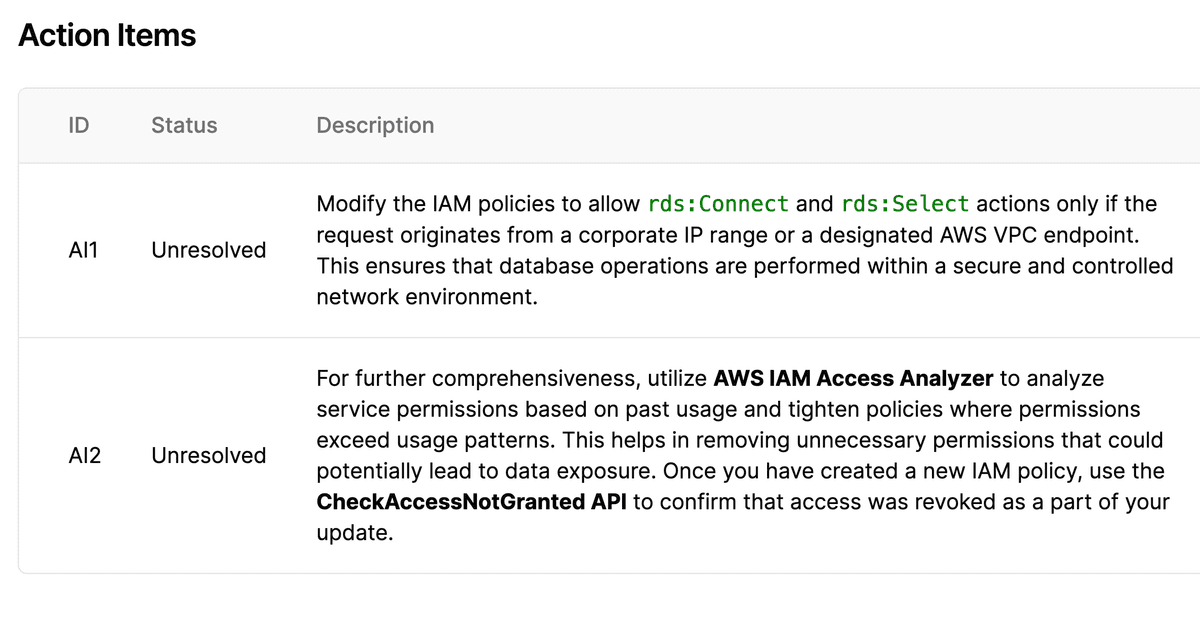
Task: Click the Unresolved status for AI1
Action: 208,250
